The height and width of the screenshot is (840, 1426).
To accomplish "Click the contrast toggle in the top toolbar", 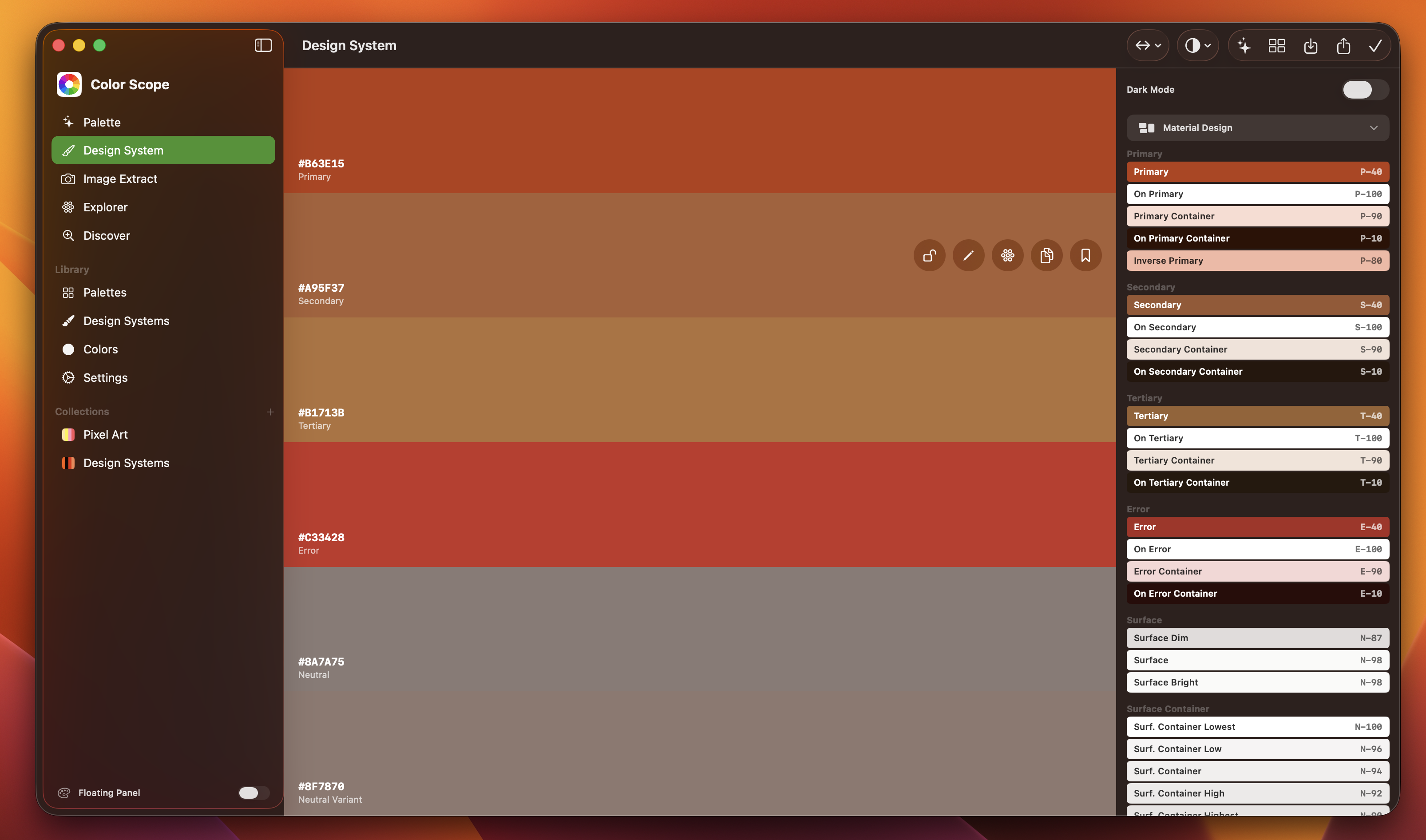I will 1197,46.
